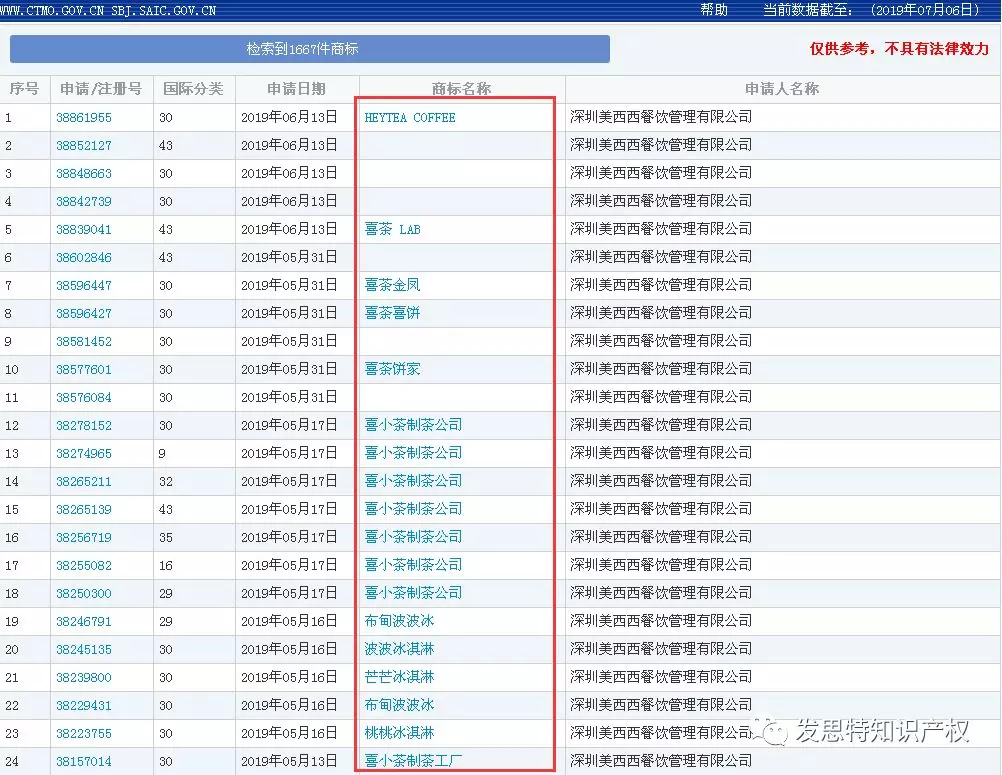This screenshot has height=775, width=1002.
Task: Open registration number 38577601
Action: (84, 370)
